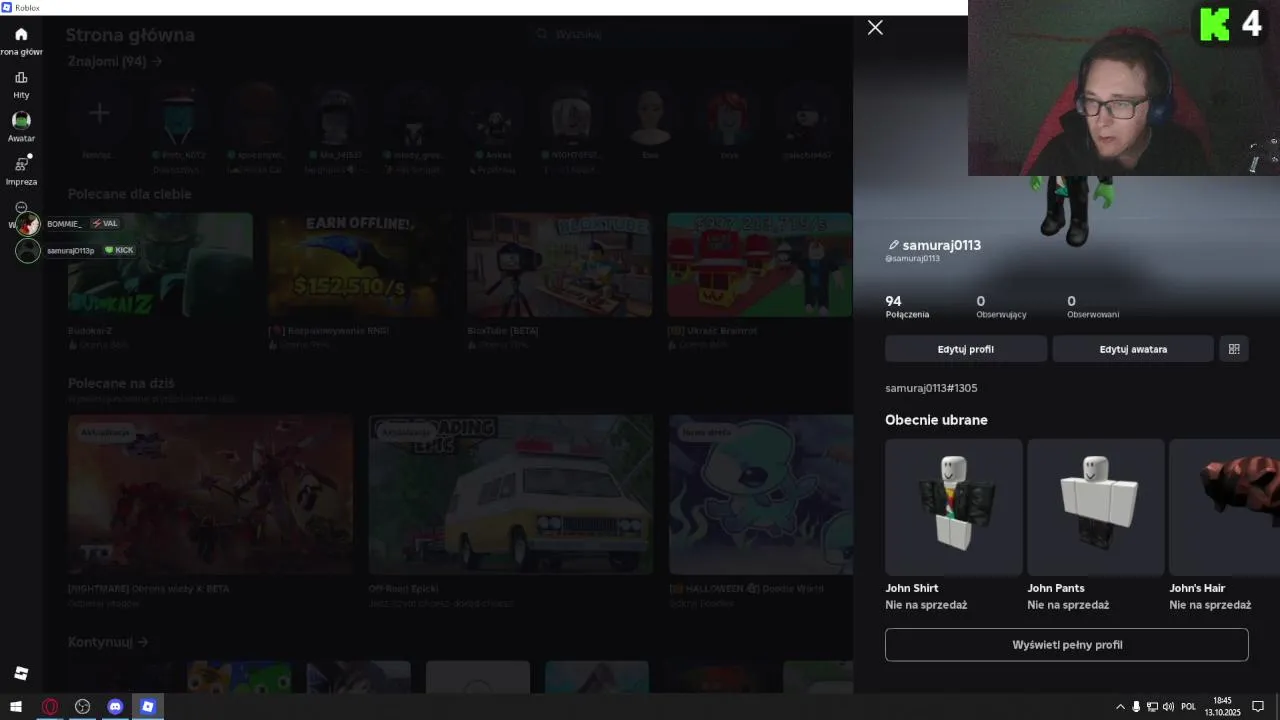
Task: Open the Off Road Epic! game card
Action: [x=511, y=512]
